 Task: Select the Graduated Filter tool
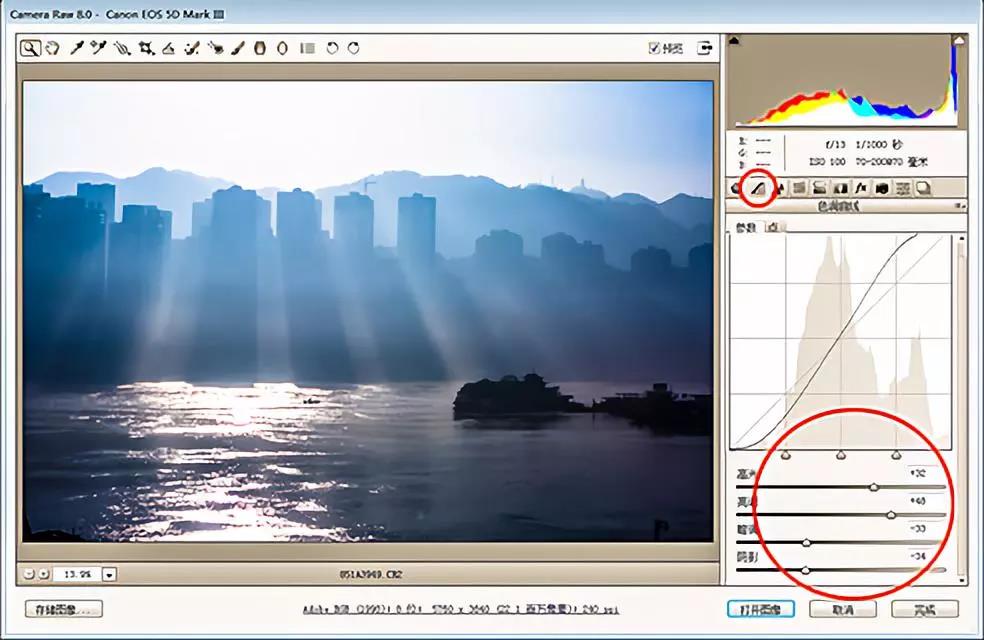click(260, 48)
